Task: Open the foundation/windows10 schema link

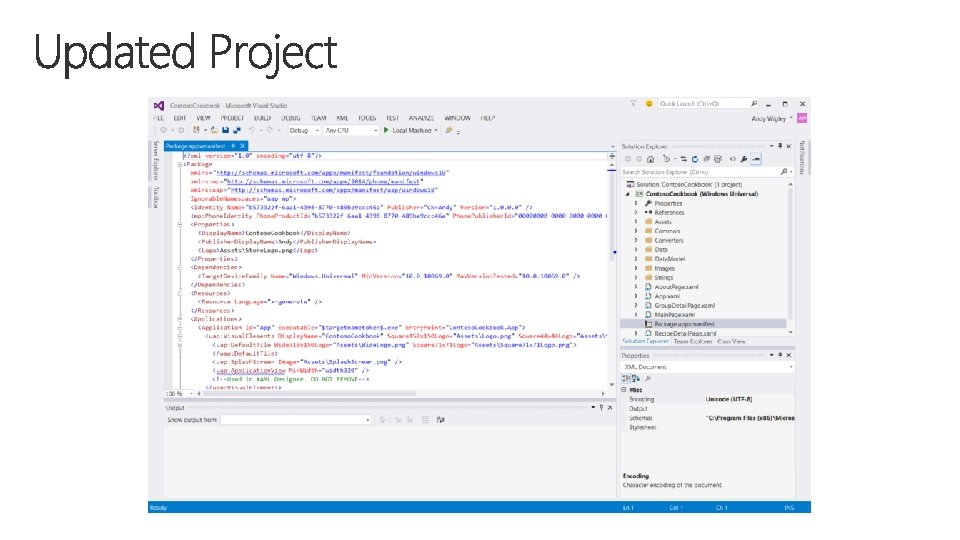Action: 332,173
